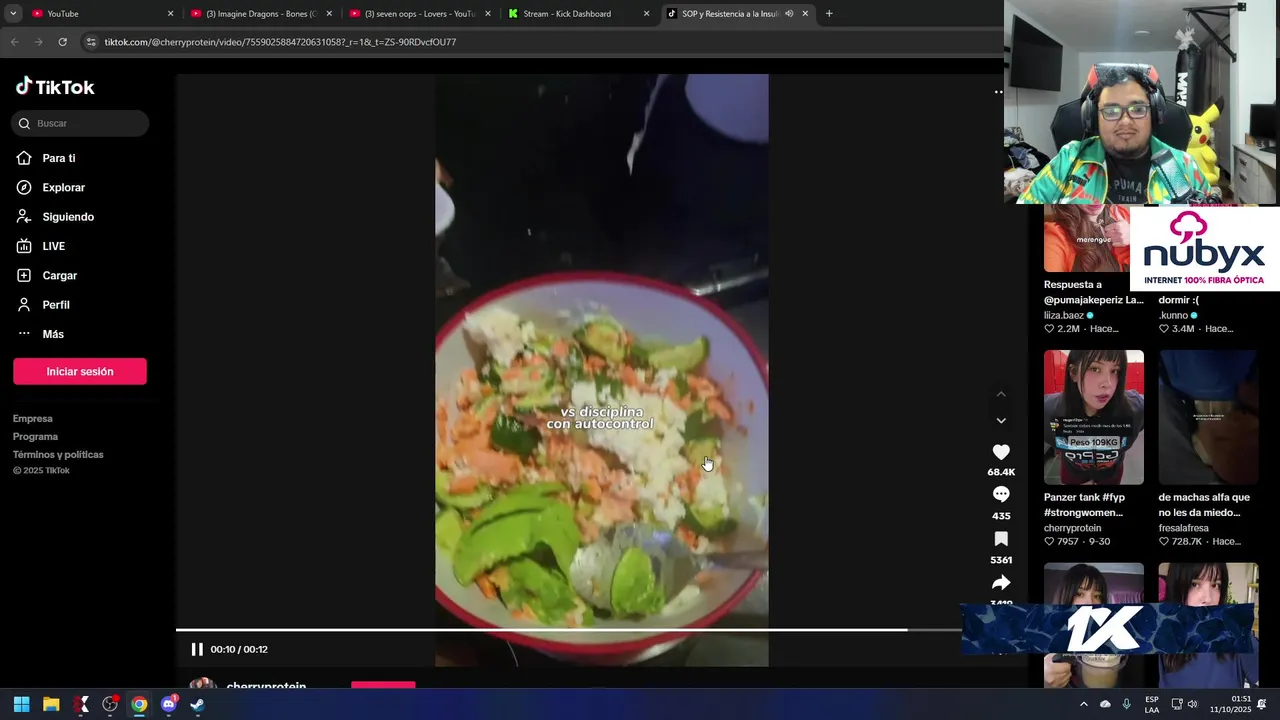Like the video with heart icon
This screenshot has width=1280, height=720.
pos(1001,452)
